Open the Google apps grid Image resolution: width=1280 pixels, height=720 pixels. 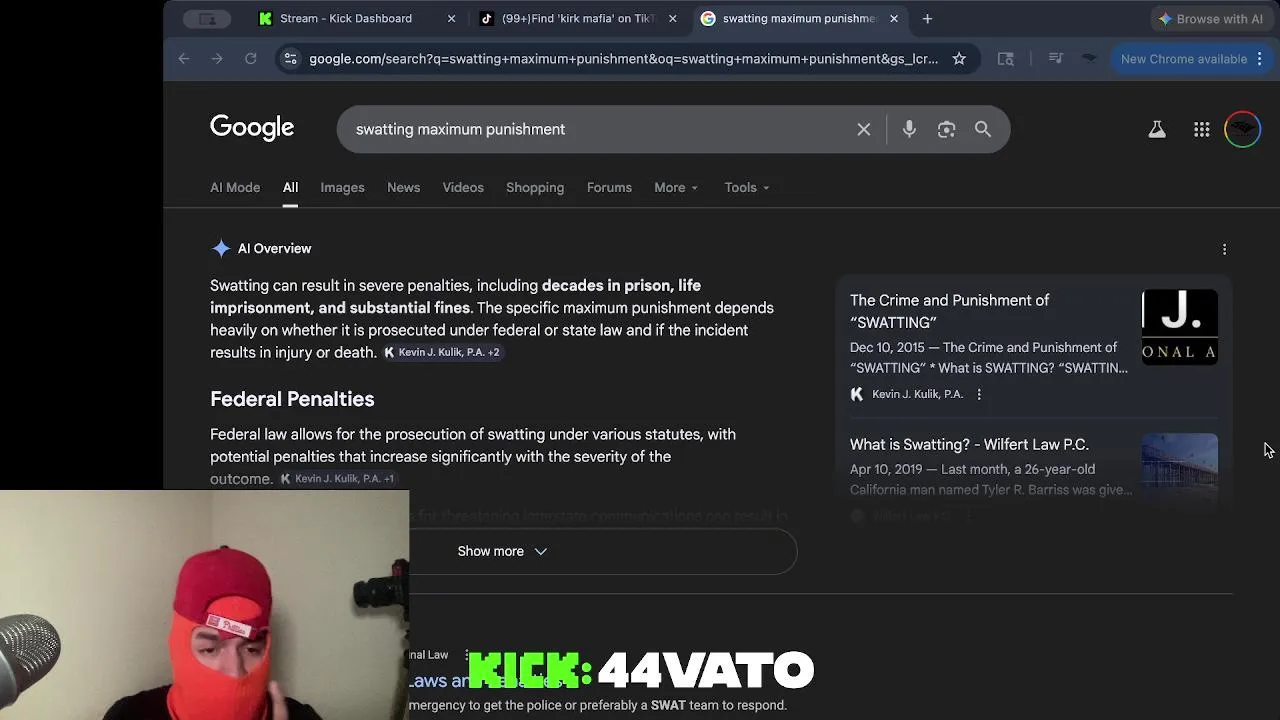click(x=1202, y=129)
